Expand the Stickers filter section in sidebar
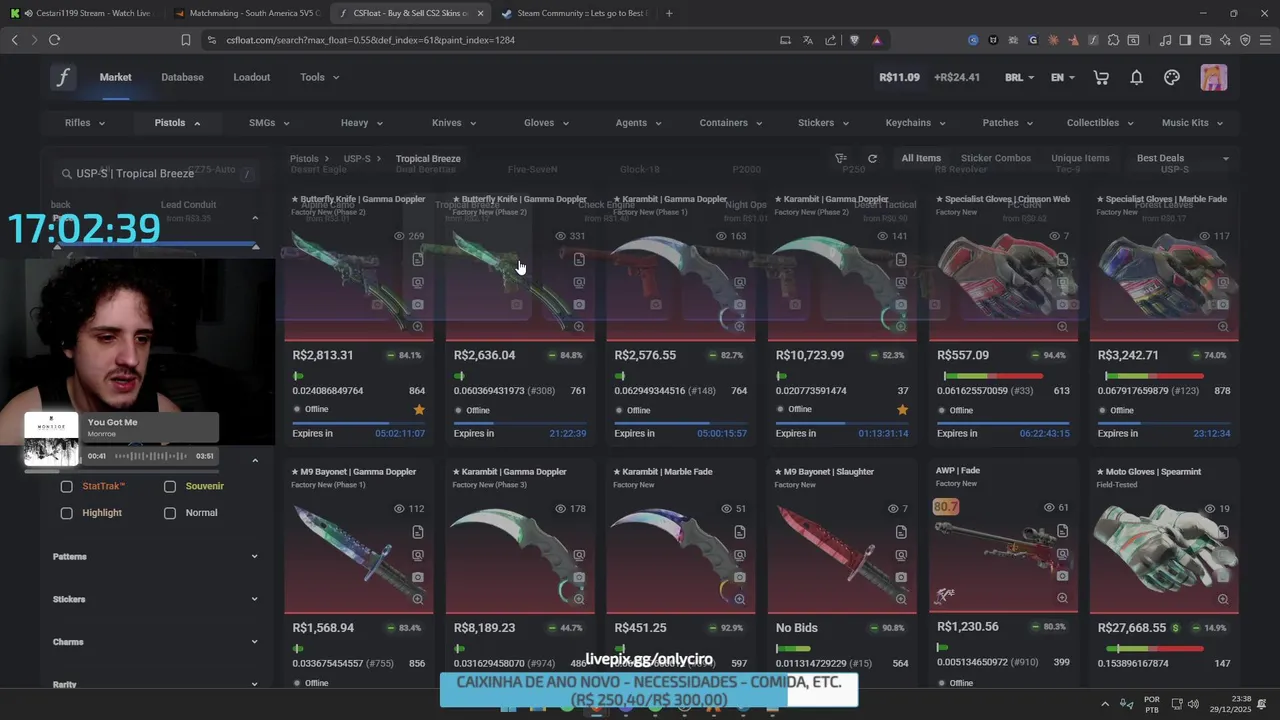 tap(155, 600)
